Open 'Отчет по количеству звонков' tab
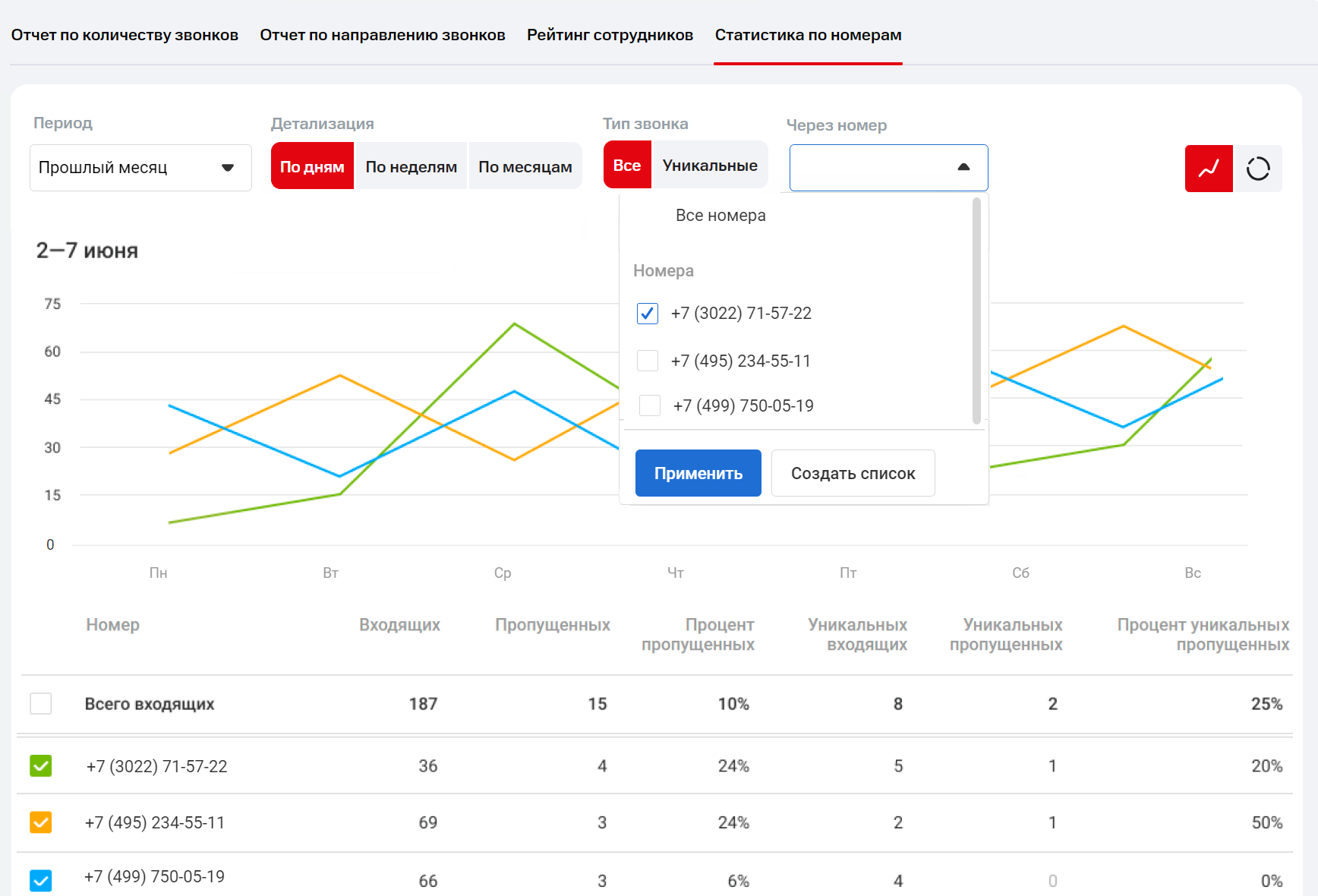Screen dimensions: 1318x896 125,35
